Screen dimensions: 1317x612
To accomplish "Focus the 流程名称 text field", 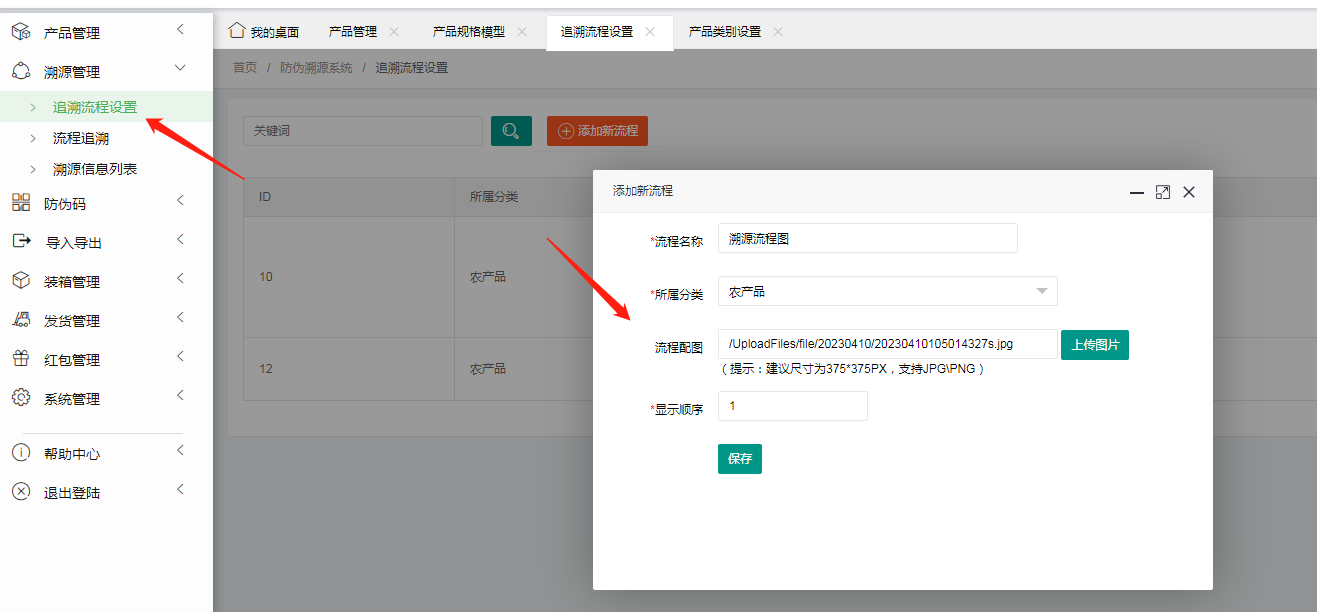I will pos(867,239).
